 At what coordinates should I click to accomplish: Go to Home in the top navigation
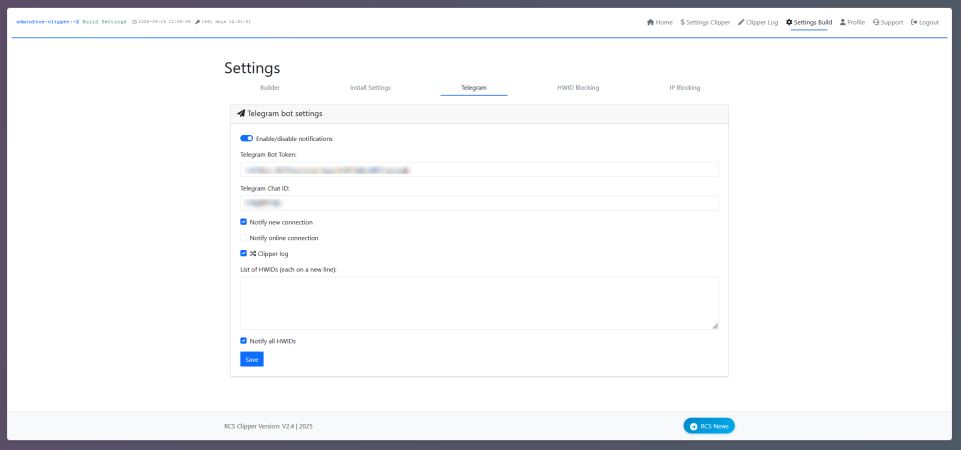pos(659,22)
